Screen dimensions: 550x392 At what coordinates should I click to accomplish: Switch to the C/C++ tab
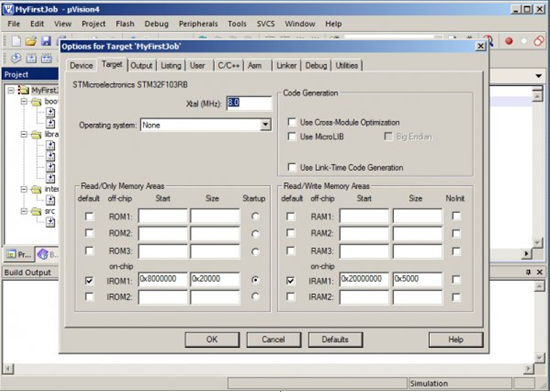pos(229,66)
